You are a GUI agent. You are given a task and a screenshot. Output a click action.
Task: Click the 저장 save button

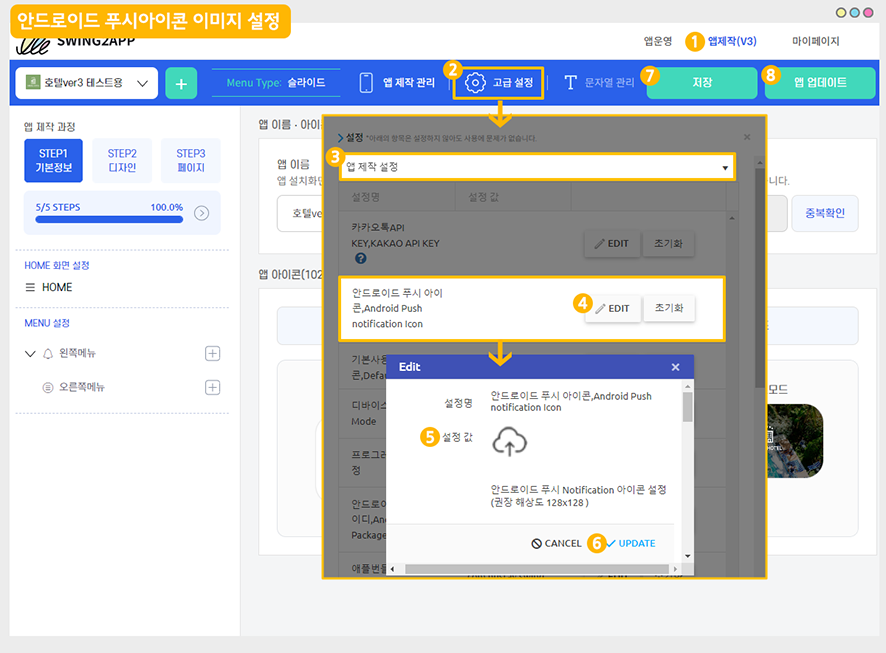[x=701, y=83]
